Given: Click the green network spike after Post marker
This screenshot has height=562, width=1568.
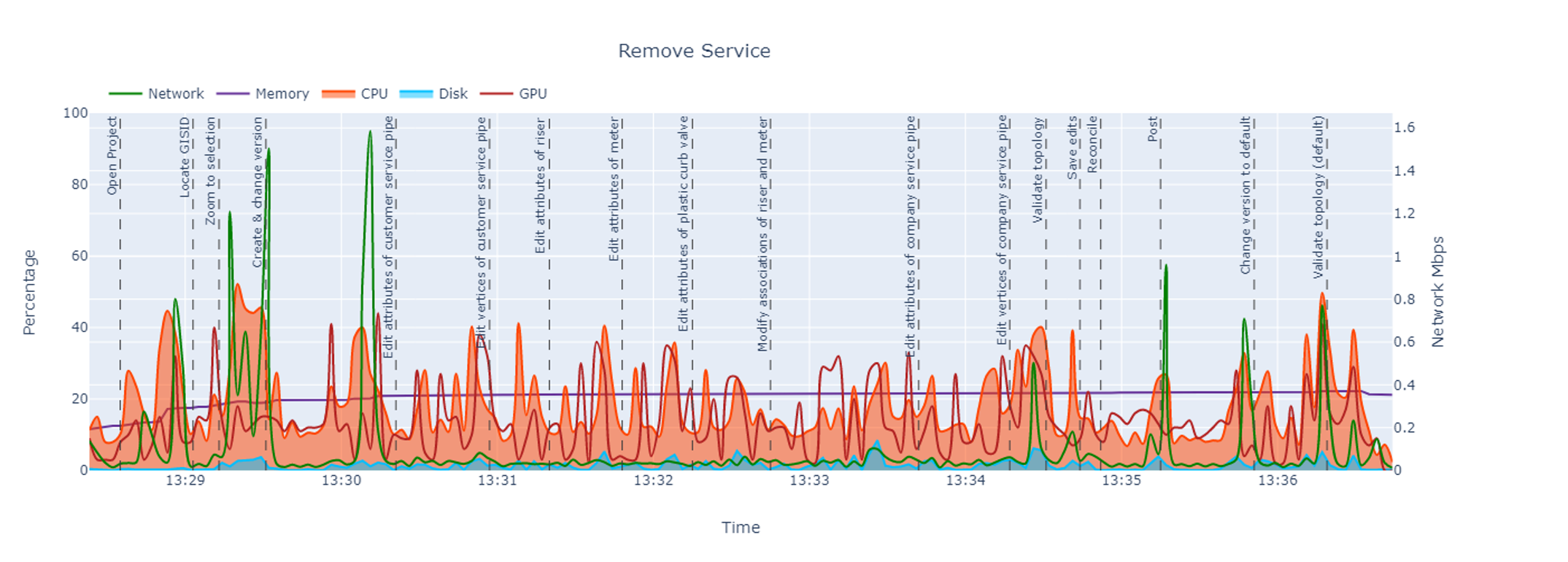Looking at the screenshot, I should [1166, 267].
